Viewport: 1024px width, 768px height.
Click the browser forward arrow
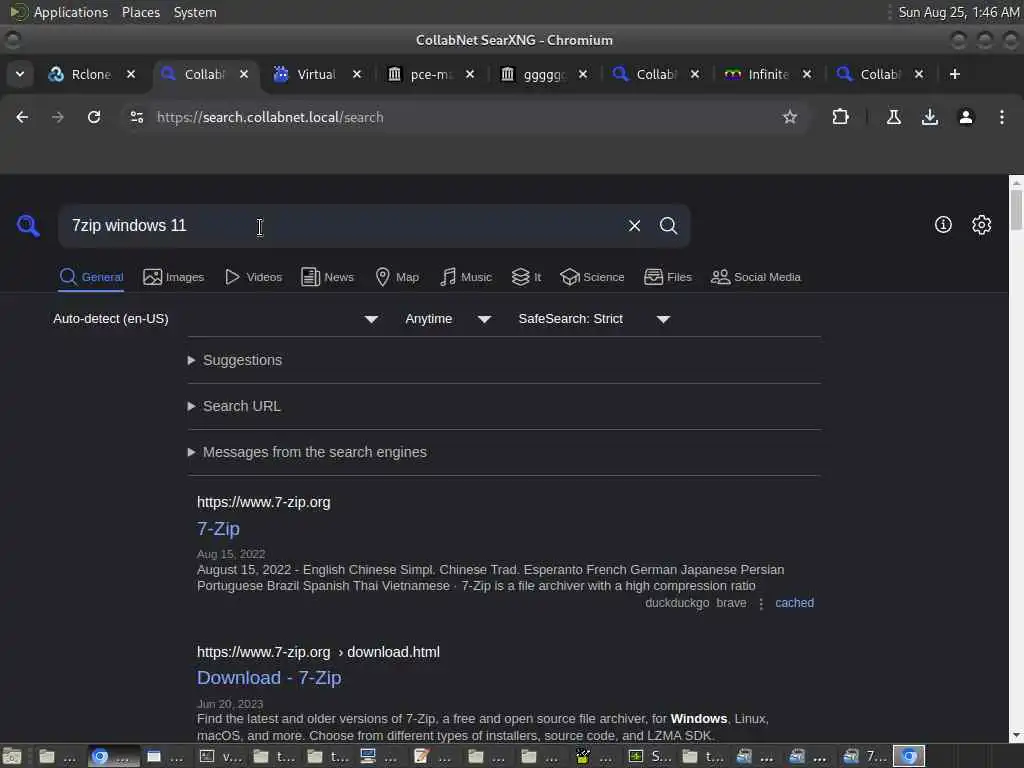(58, 117)
